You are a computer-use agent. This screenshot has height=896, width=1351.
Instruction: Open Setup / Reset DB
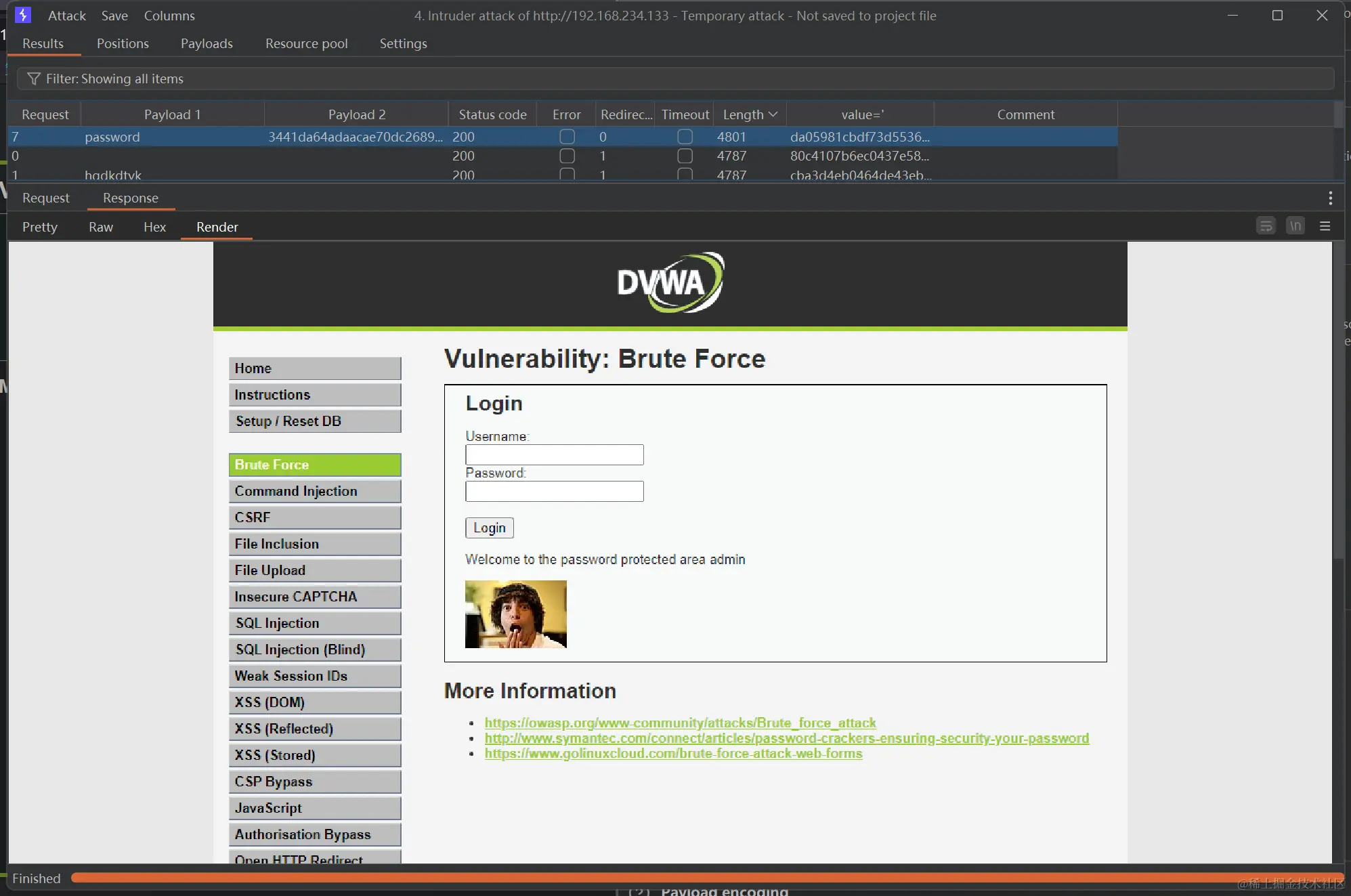point(315,421)
